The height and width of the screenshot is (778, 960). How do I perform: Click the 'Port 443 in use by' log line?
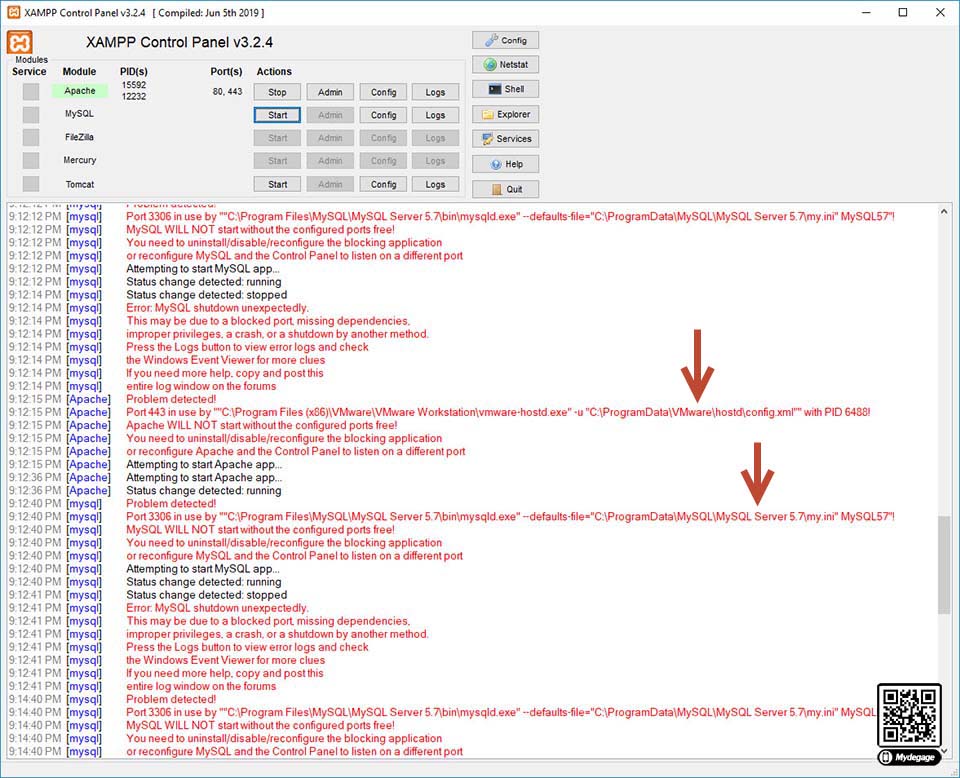(x=498, y=413)
